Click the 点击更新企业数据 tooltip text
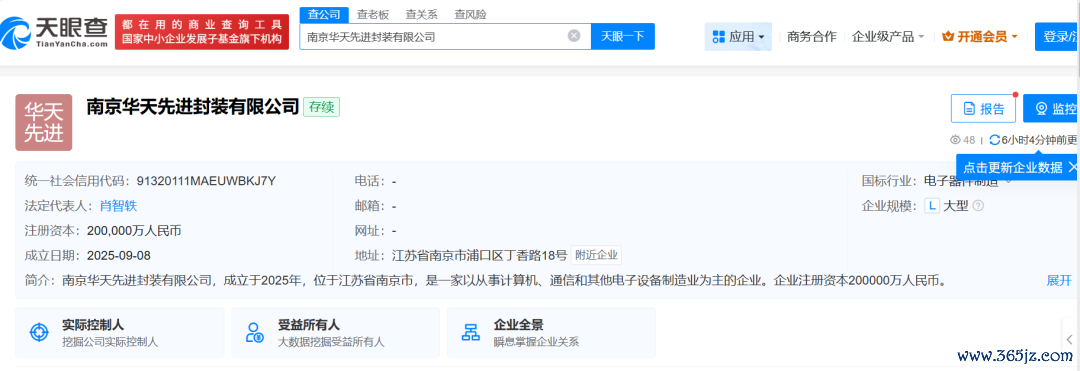Image resolution: width=1080 pixels, height=371 pixels. click(x=1012, y=167)
